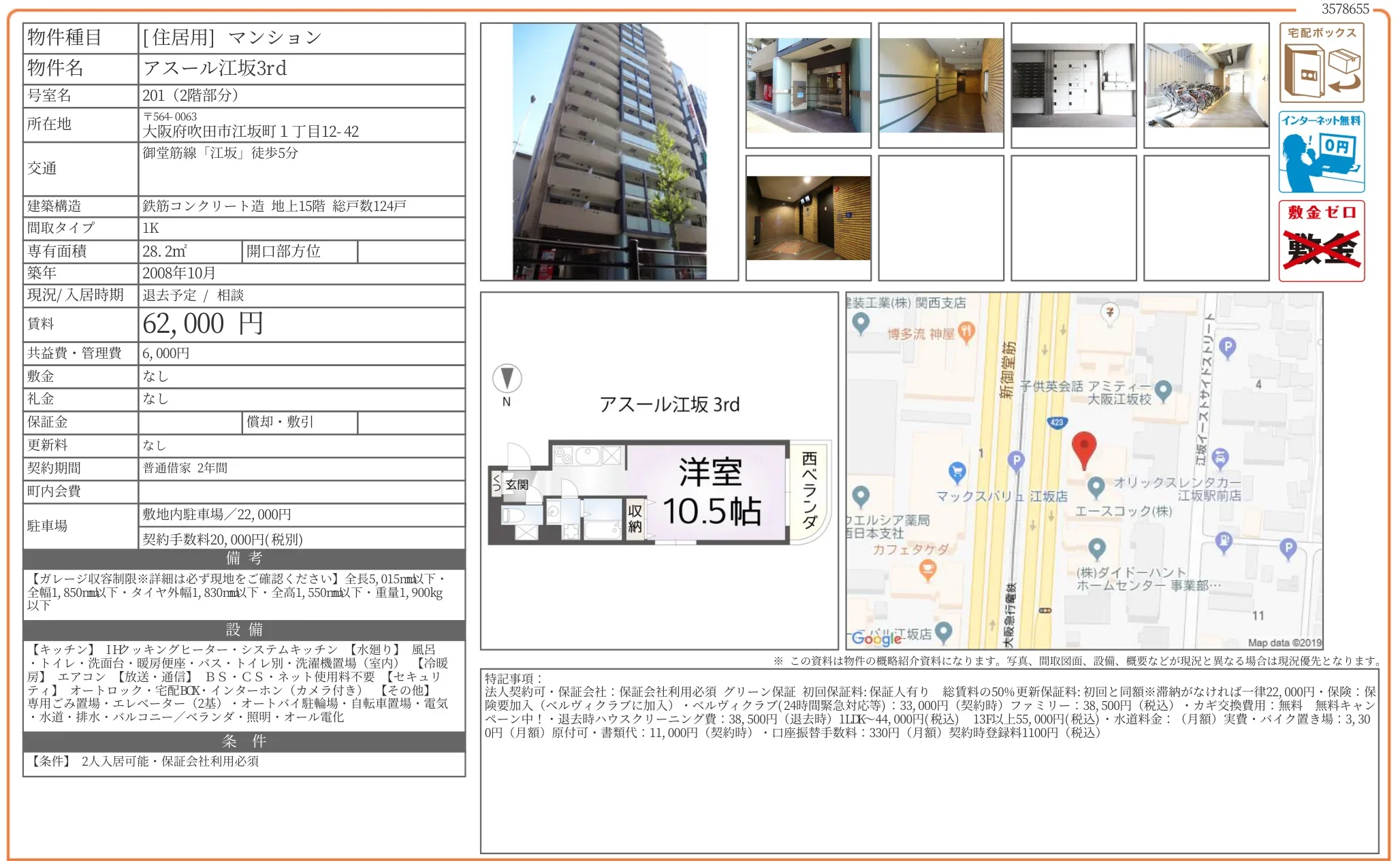Click the 宅配ボックス delivery box icon
The width and height of the screenshot is (1400, 861).
pyautogui.click(x=1321, y=63)
